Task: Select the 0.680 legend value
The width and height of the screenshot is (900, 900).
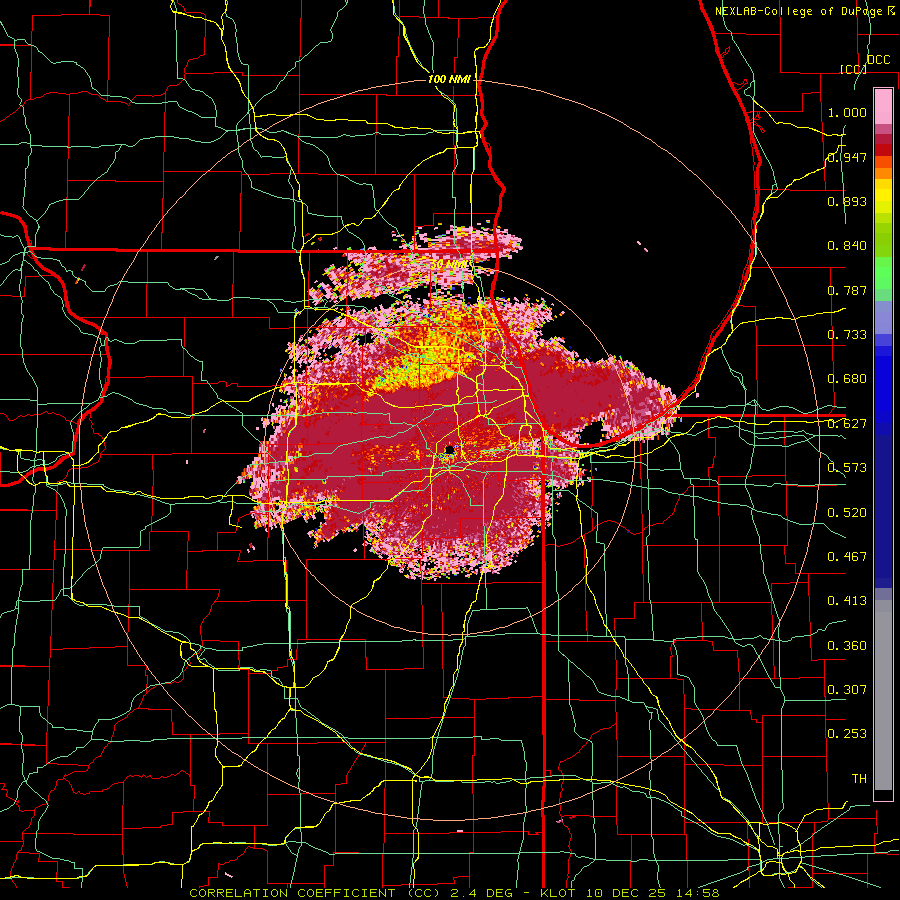Action: [x=847, y=379]
